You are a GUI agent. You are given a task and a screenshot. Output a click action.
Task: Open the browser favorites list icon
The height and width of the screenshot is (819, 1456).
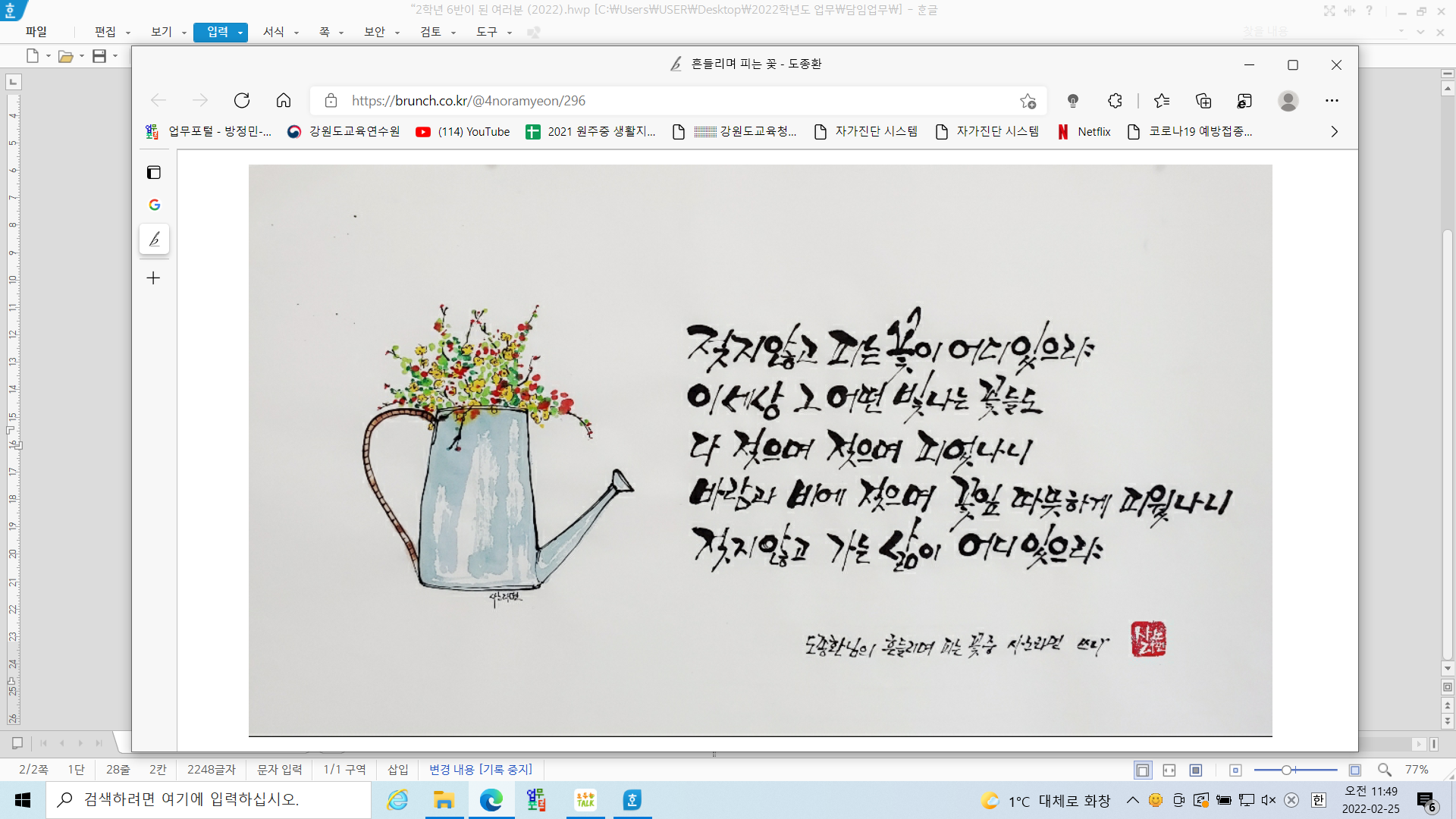click(1162, 100)
